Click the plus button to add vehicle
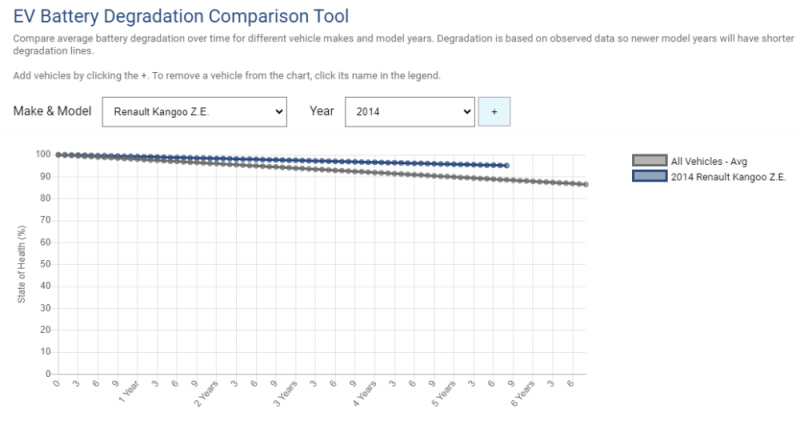This screenshot has width=800, height=425. click(x=494, y=112)
